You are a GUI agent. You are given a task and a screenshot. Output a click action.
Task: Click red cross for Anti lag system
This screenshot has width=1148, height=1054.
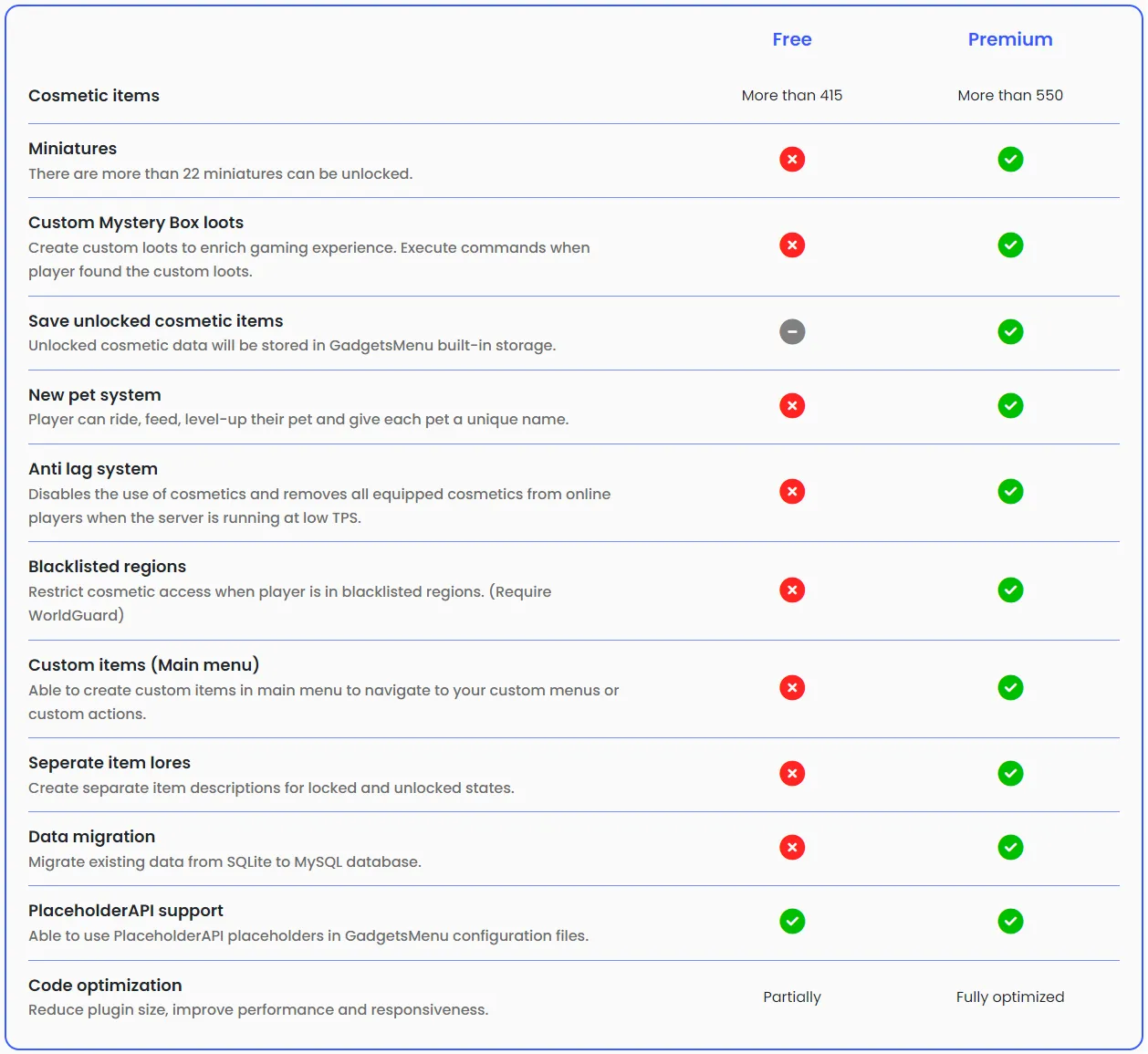(x=791, y=492)
